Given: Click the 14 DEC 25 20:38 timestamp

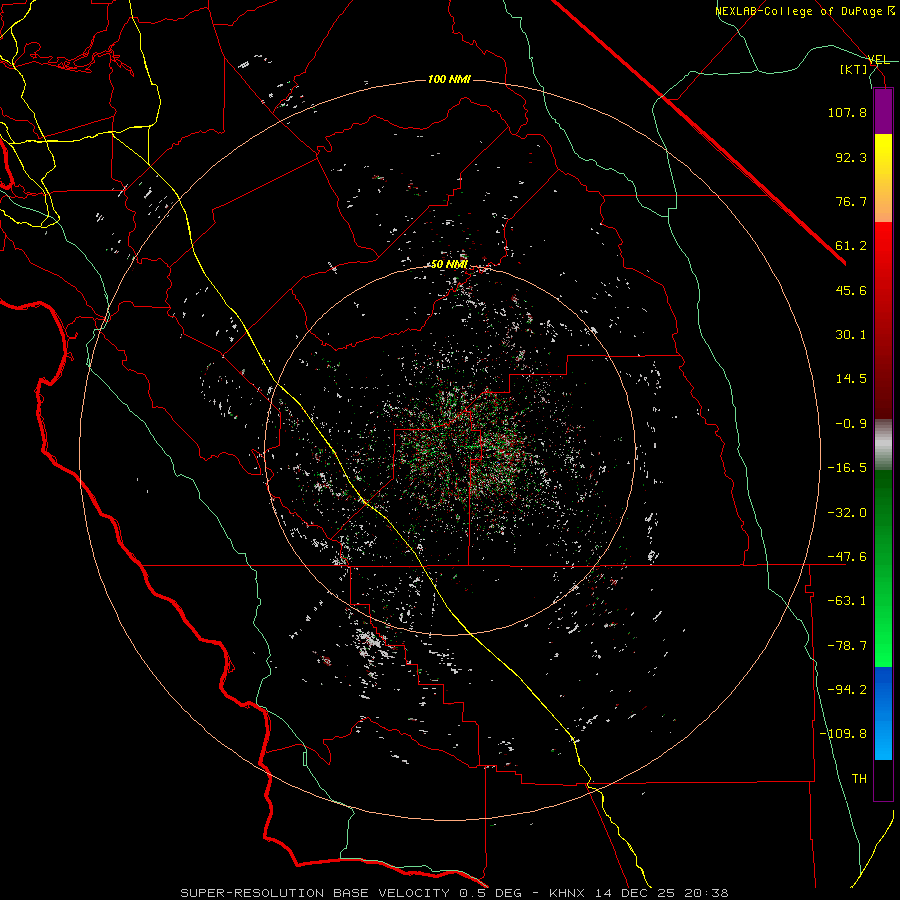Looking at the screenshot, I should [x=661, y=893].
